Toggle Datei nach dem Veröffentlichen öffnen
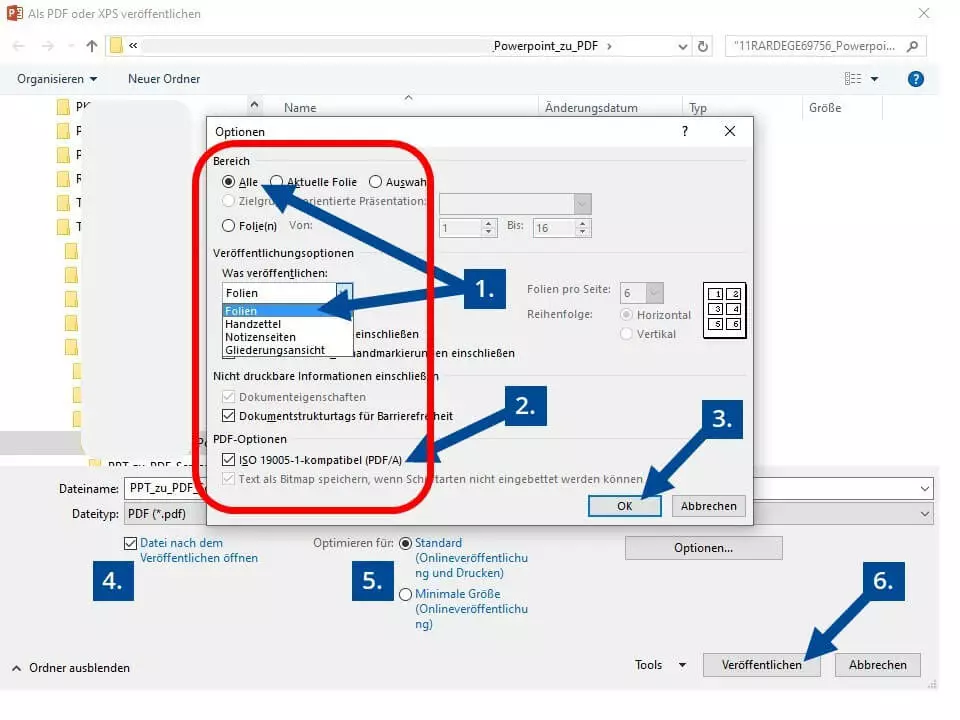The width and height of the screenshot is (960, 720). click(130, 543)
